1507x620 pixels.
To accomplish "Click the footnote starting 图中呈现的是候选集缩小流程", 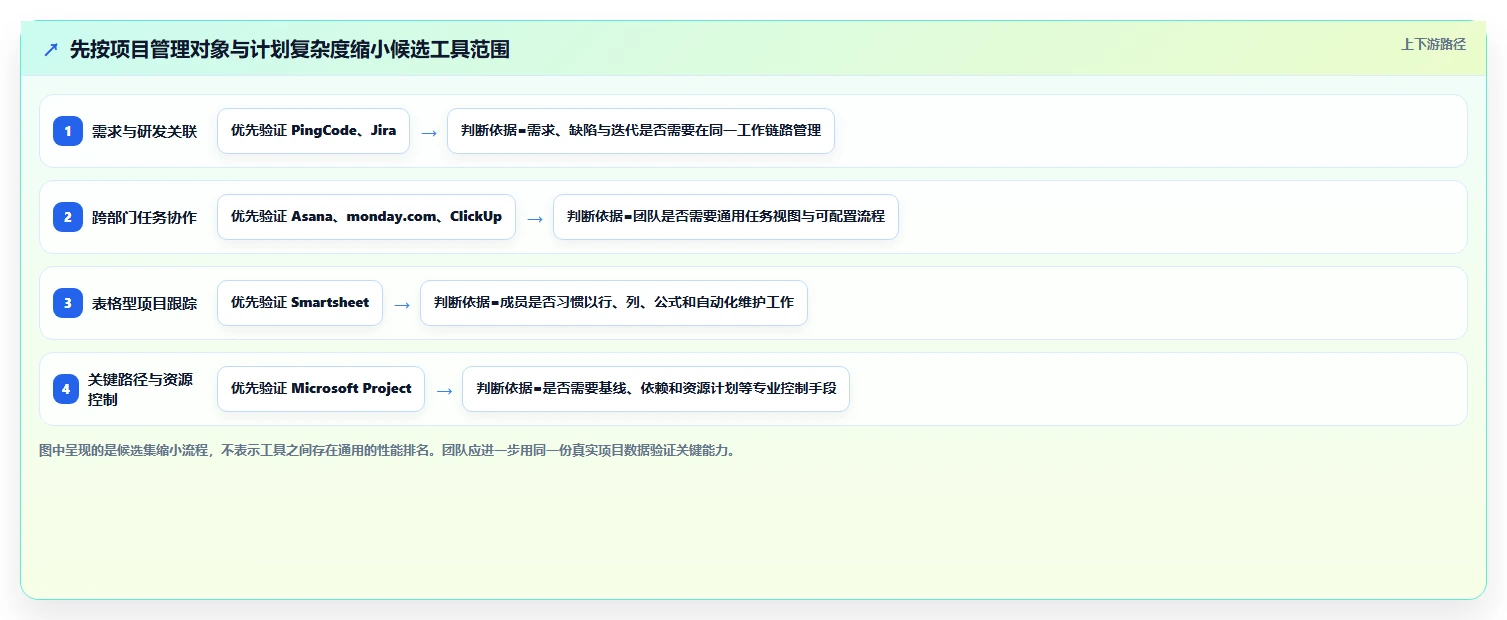I will [x=389, y=451].
